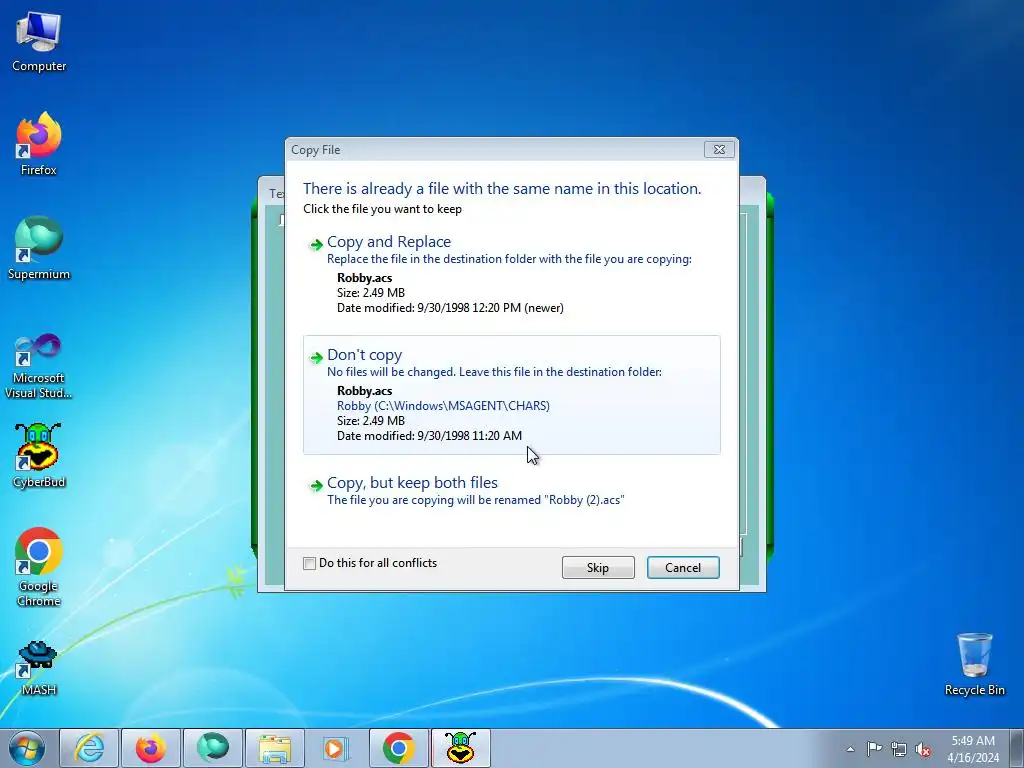Image resolution: width=1024 pixels, height=768 pixels.
Task: Open Windows Media Player from the taskbar
Action: pyautogui.click(x=336, y=748)
